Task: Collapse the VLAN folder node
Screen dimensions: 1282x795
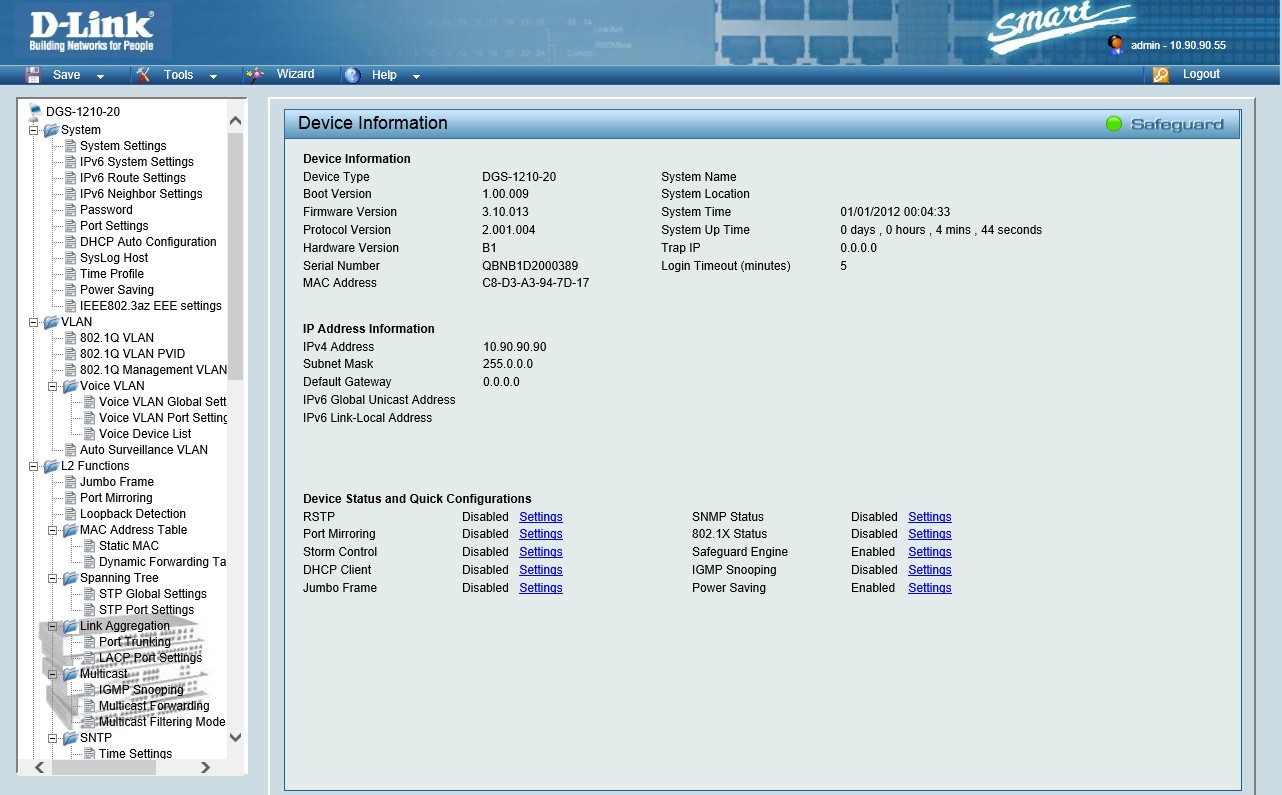Action: point(34,322)
